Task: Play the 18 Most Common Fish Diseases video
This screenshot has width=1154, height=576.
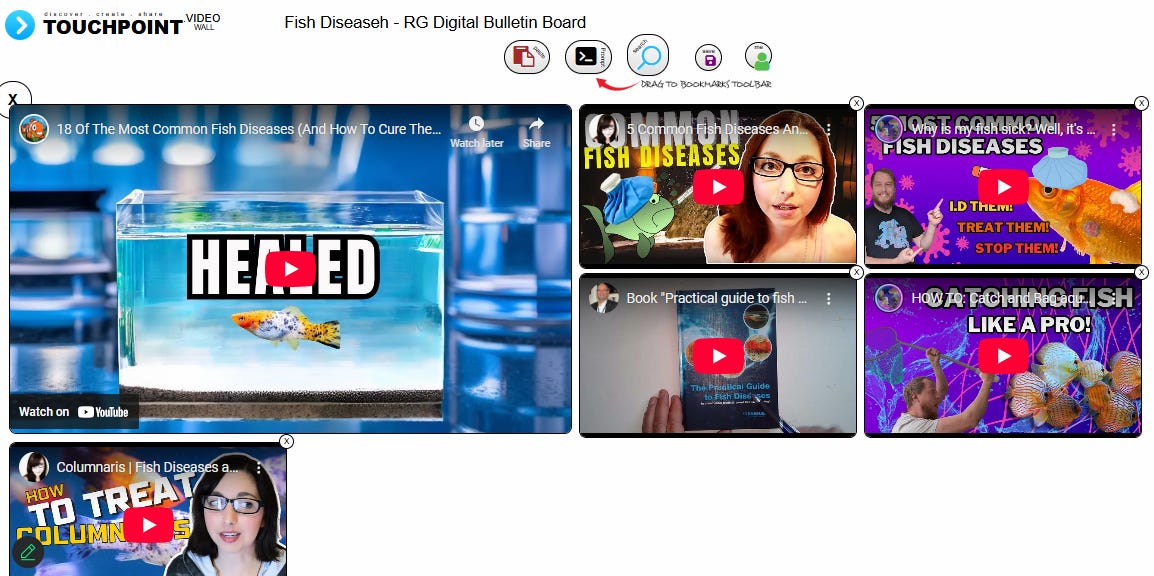Action: pyautogui.click(x=290, y=269)
